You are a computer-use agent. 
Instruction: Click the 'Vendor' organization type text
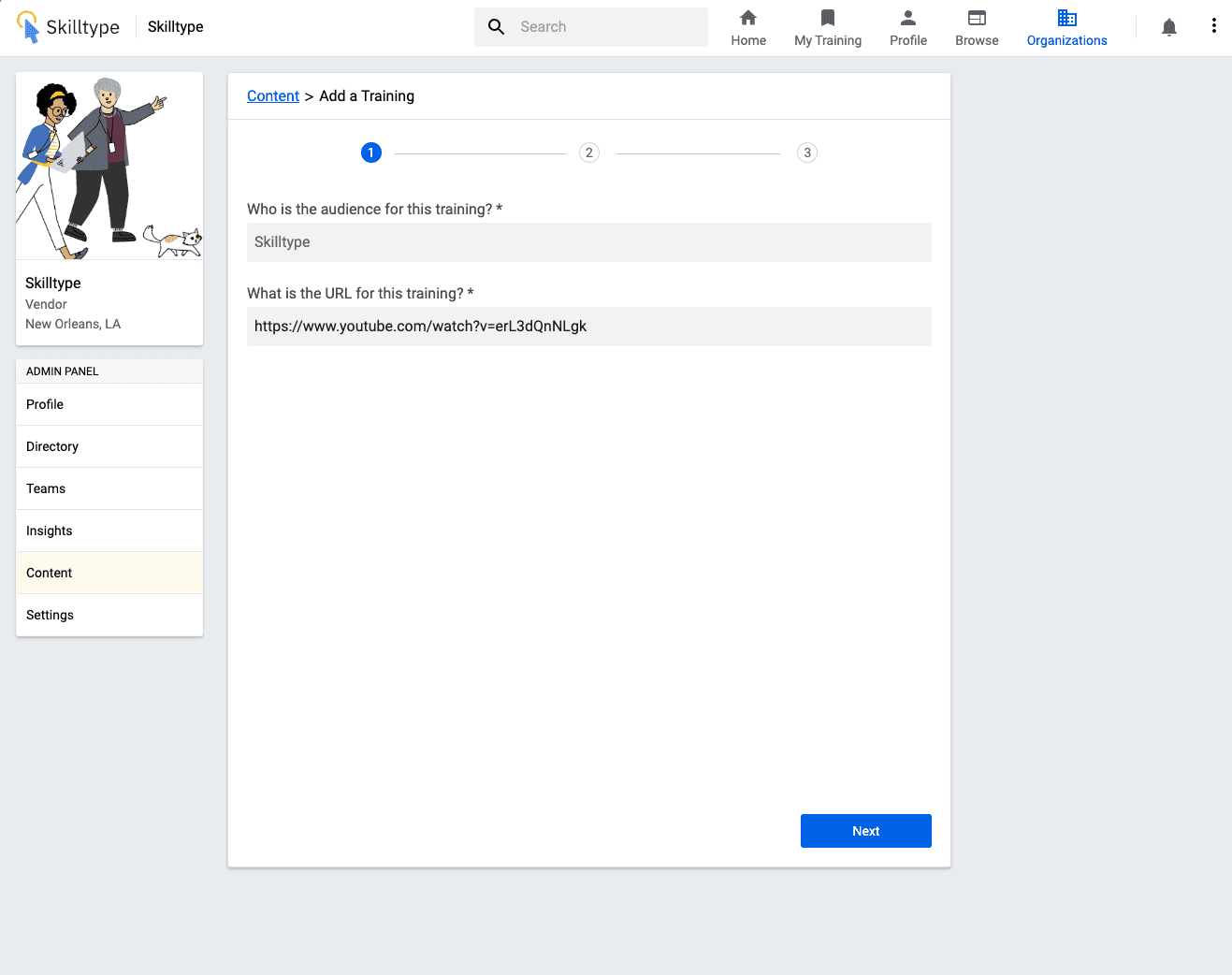tap(46, 304)
